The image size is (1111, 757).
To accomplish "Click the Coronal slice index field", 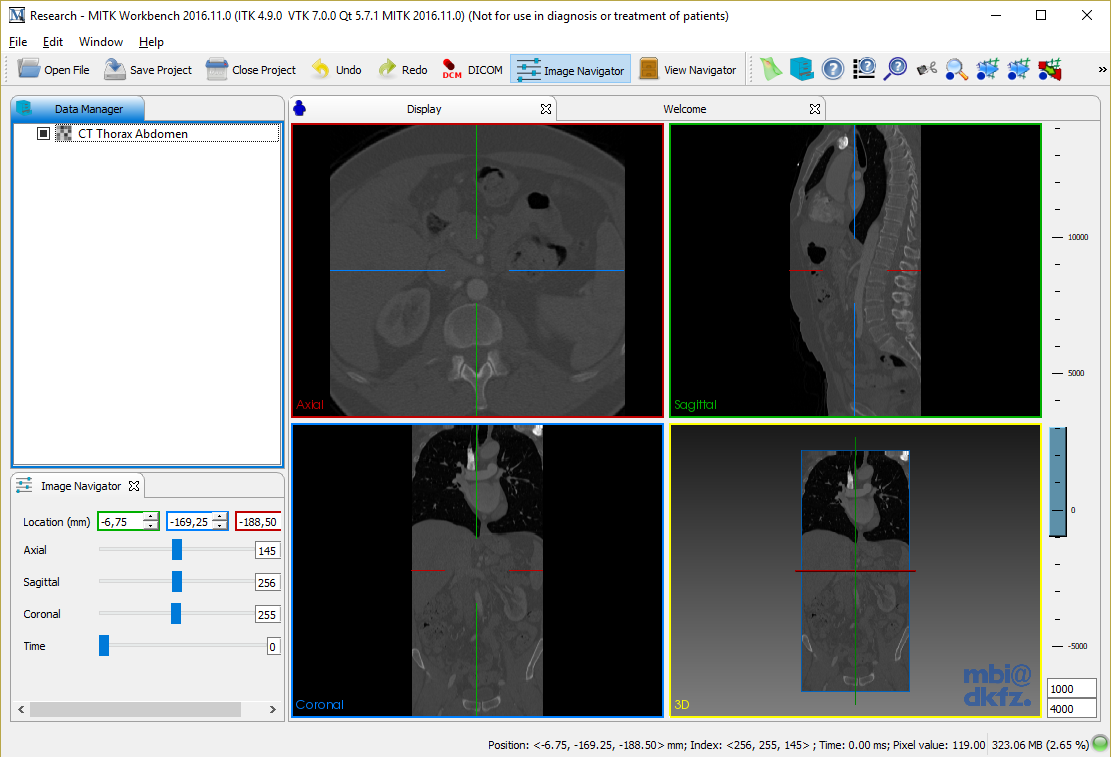I will [x=267, y=615].
